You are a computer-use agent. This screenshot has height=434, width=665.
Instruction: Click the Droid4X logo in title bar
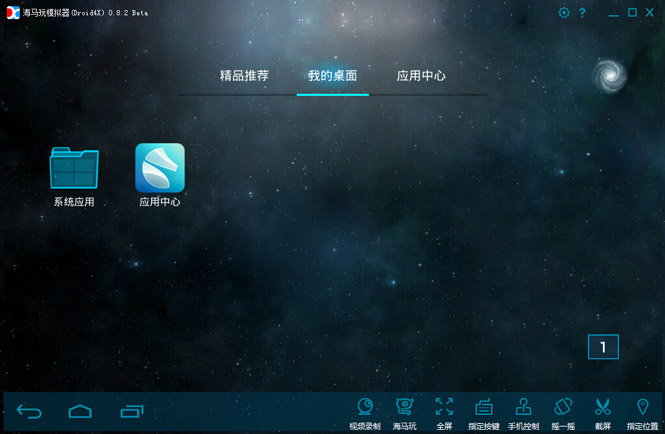tap(13, 13)
